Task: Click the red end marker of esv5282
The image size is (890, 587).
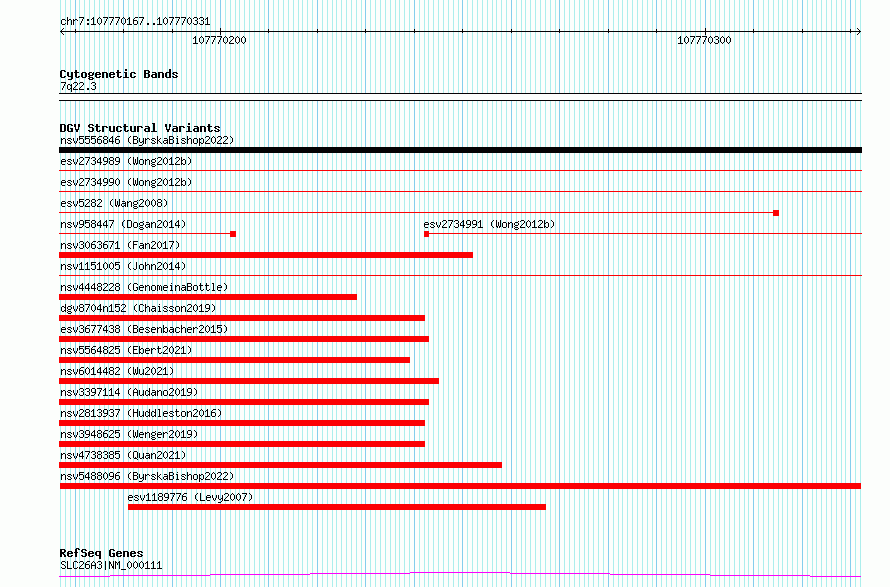Action: (x=776, y=213)
